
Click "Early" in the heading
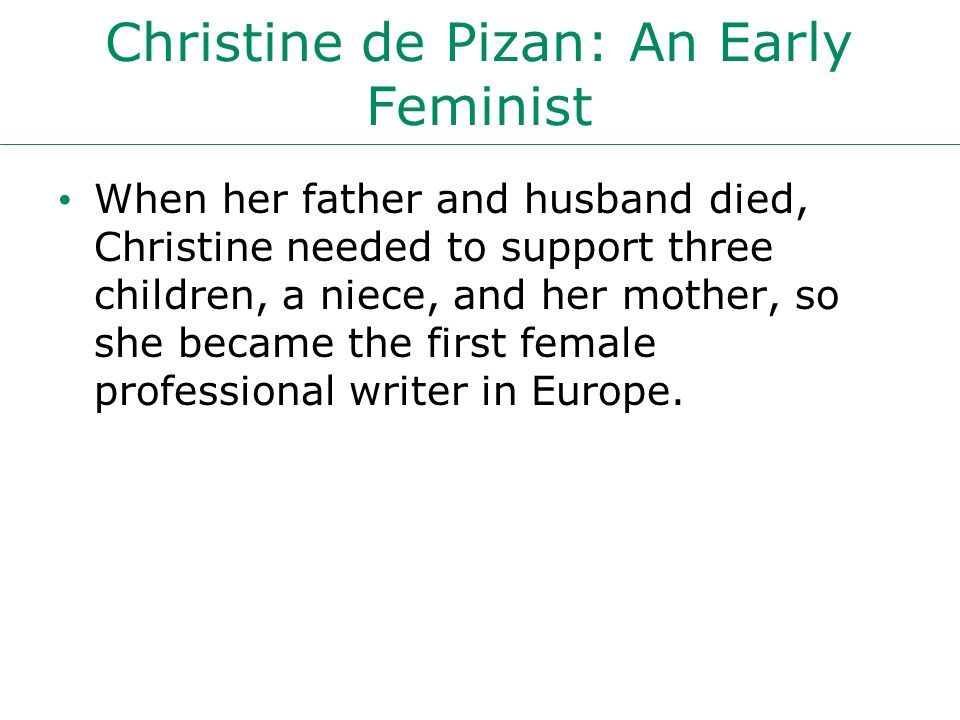tap(786, 45)
